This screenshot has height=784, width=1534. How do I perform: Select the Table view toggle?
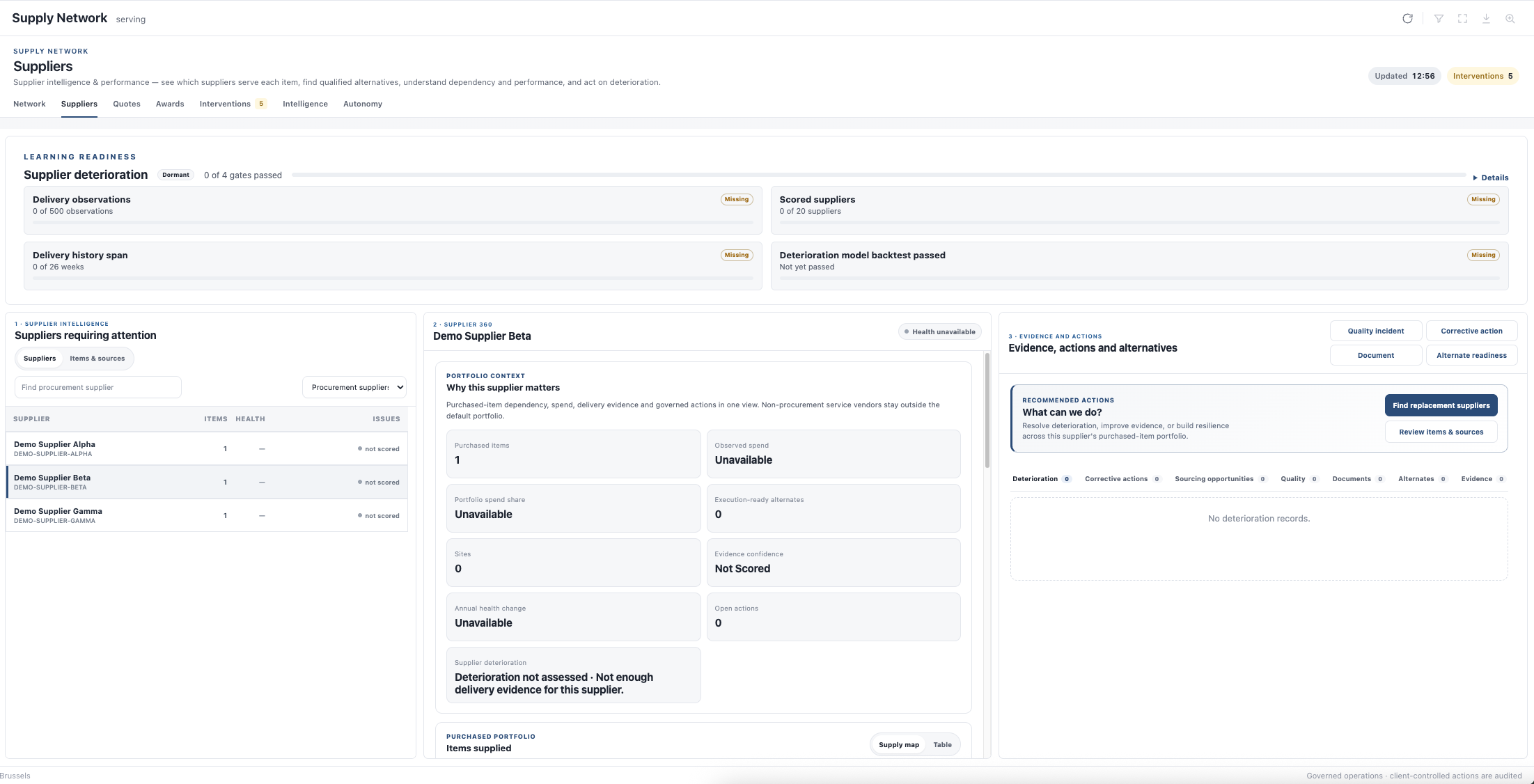(x=942, y=745)
